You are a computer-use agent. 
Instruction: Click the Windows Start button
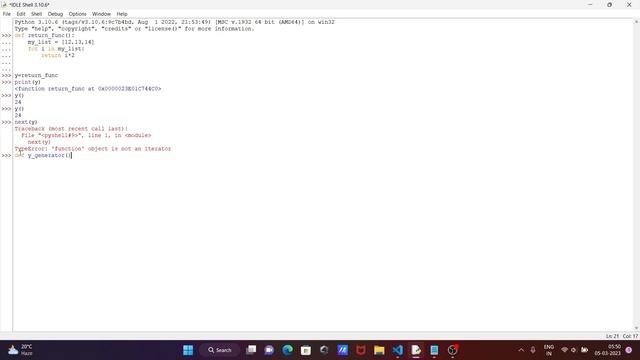[x=188, y=350]
